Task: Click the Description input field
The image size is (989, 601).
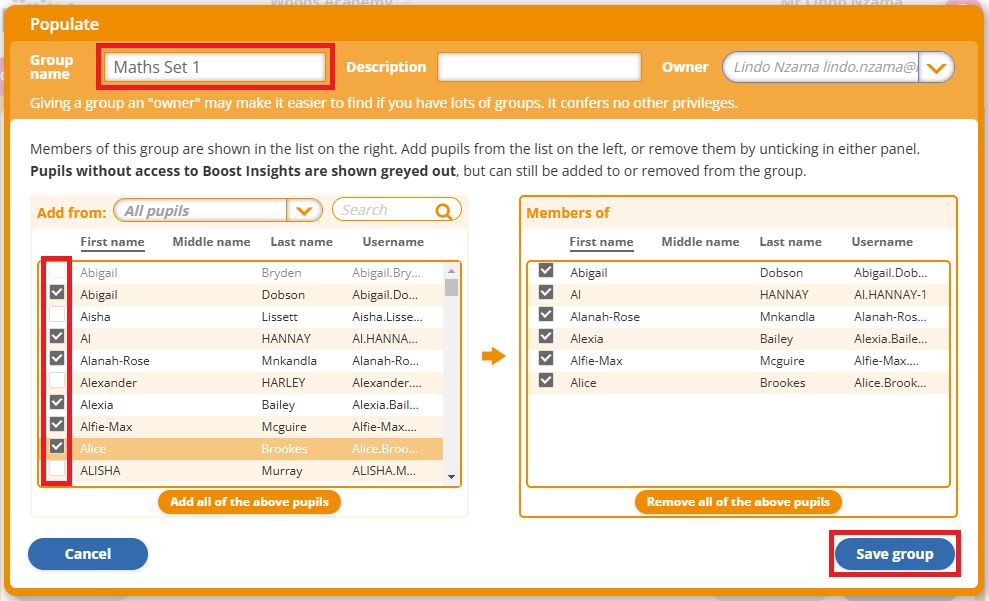Action: click(539, 68)
